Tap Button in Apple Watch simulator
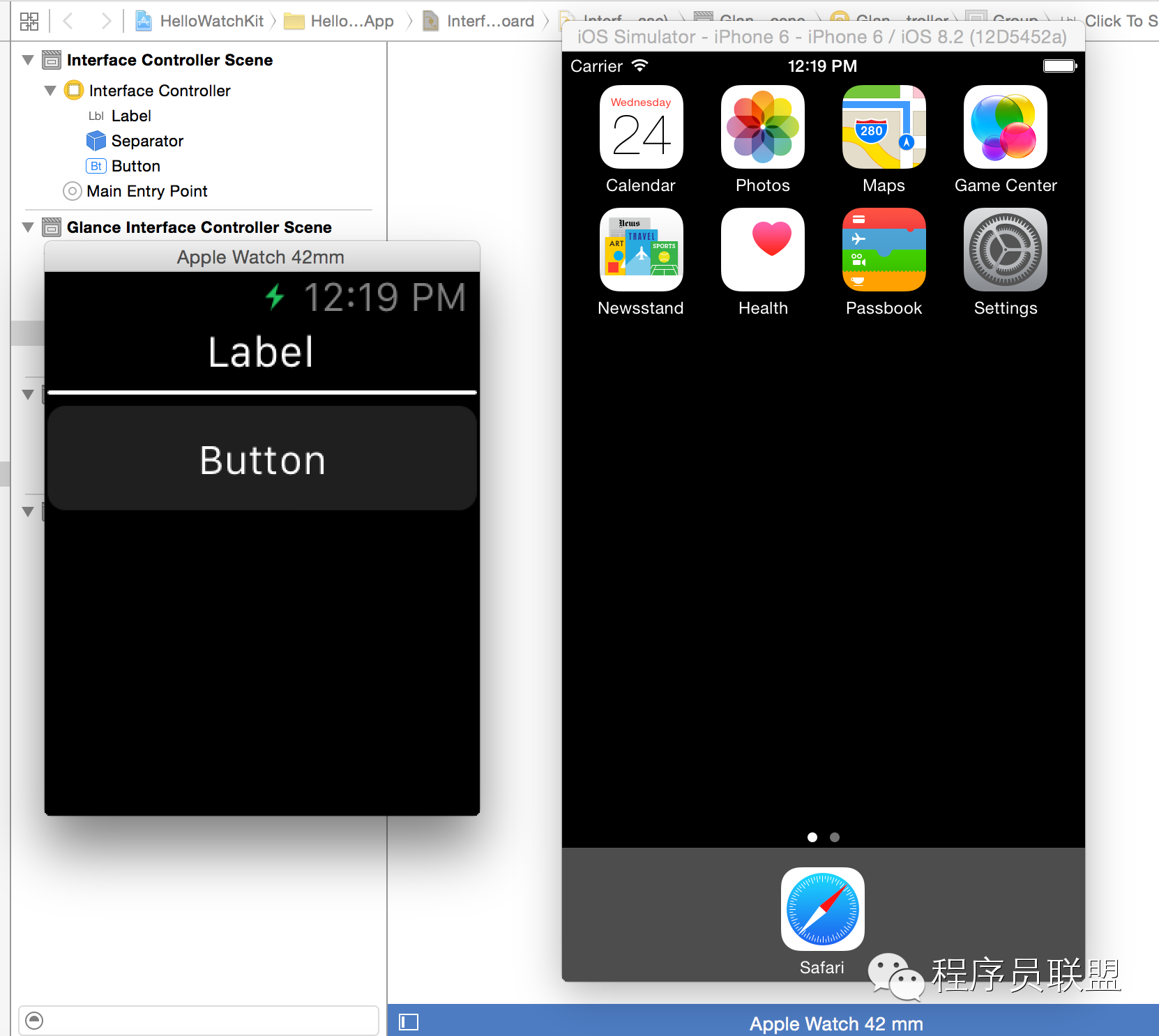The image size is (1159, 1036). click(262, 459)
